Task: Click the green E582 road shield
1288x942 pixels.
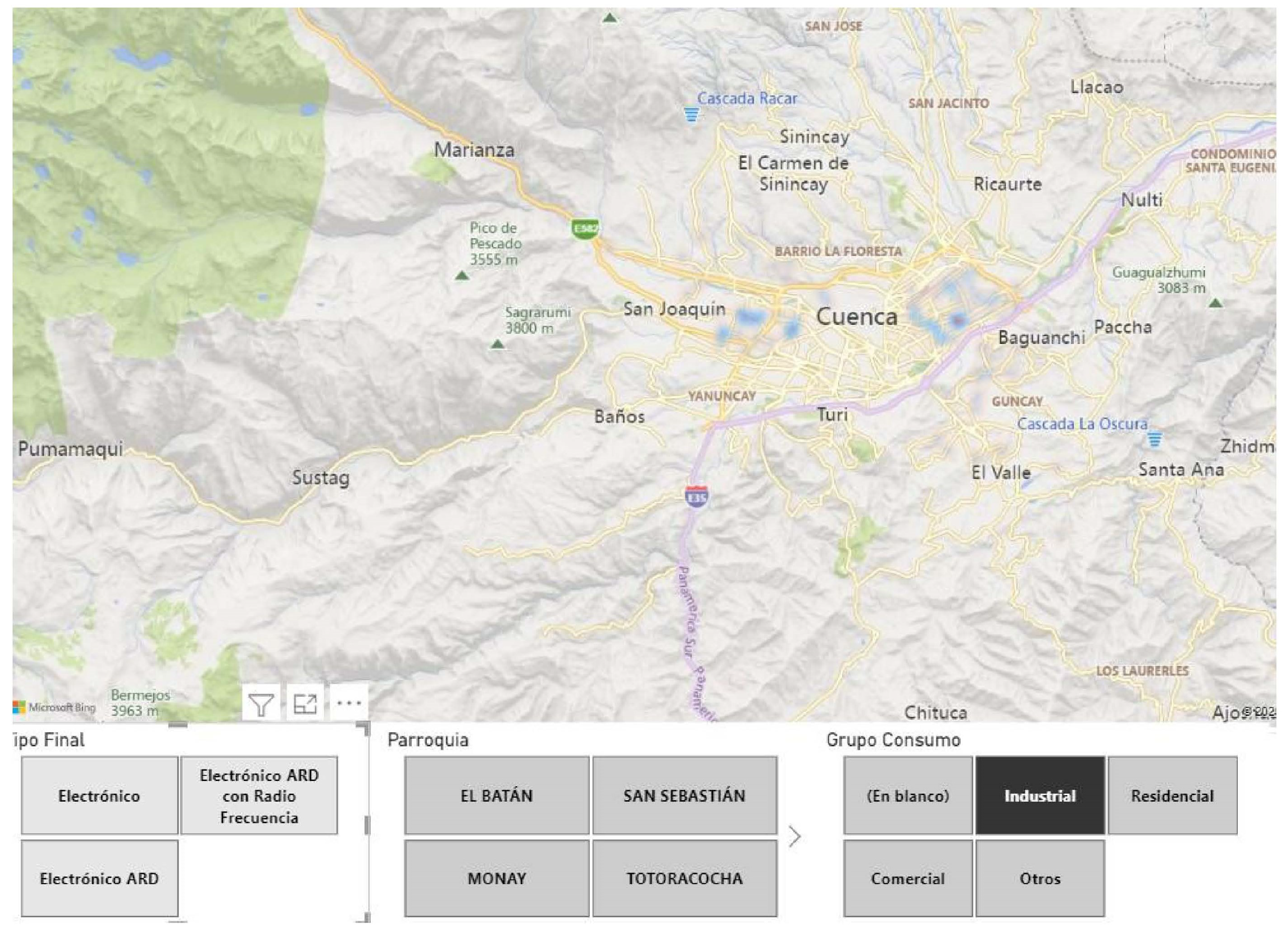Action: pyautogui.click(x=585, y=229)
